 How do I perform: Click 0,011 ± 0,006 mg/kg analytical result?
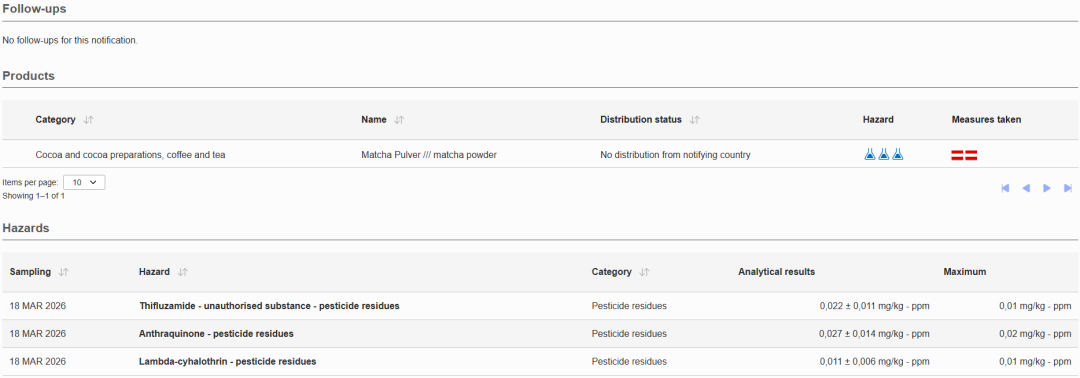tap(875, 361)
